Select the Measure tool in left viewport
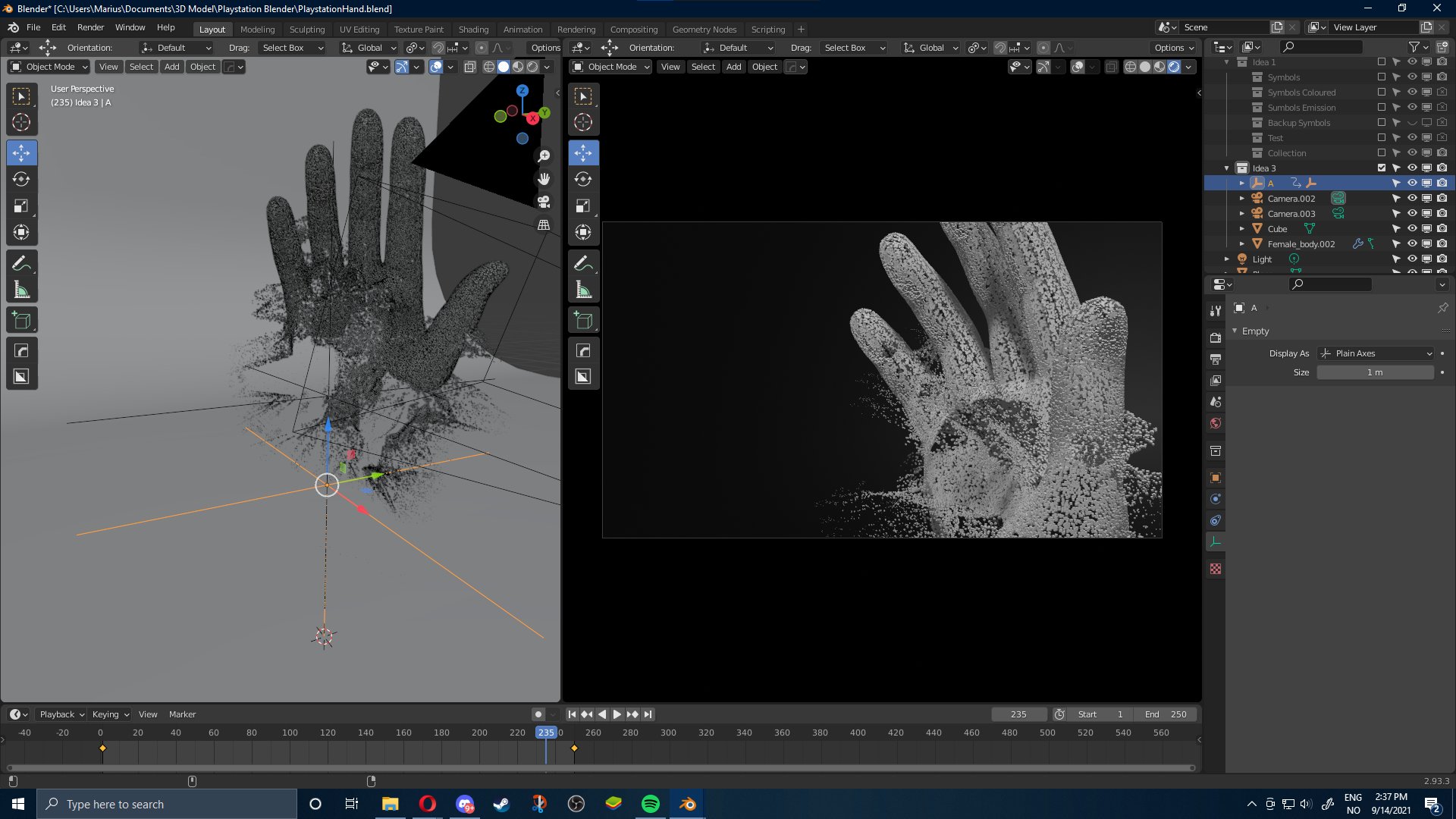This screenshot has height=819, width=1456. tap(21, 290)
